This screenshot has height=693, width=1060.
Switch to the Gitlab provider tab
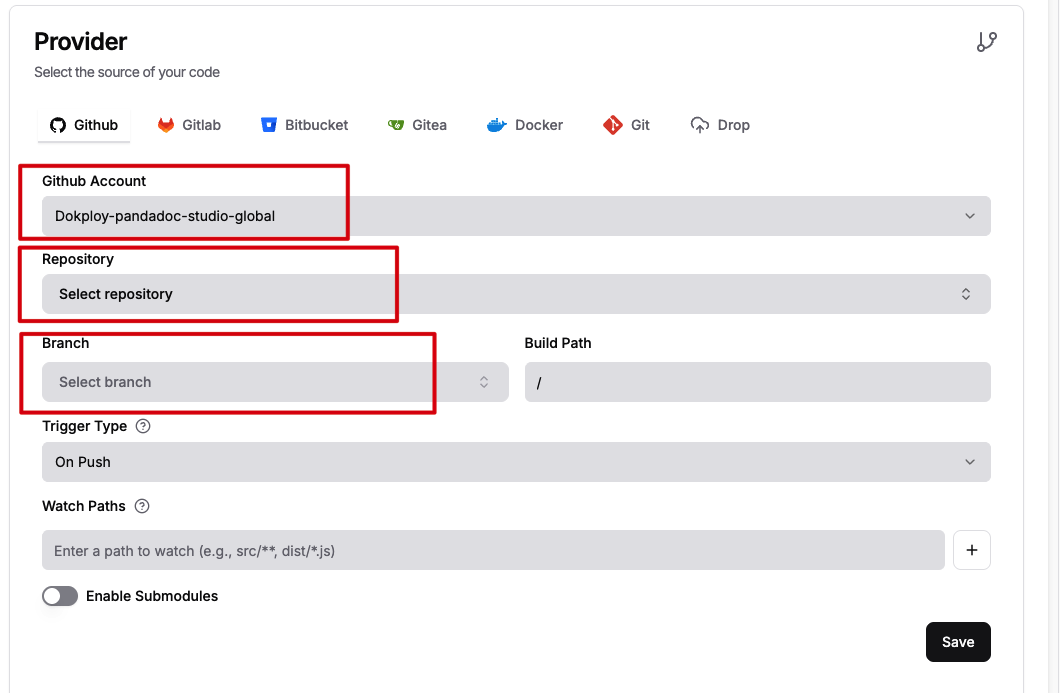(189, 125)
